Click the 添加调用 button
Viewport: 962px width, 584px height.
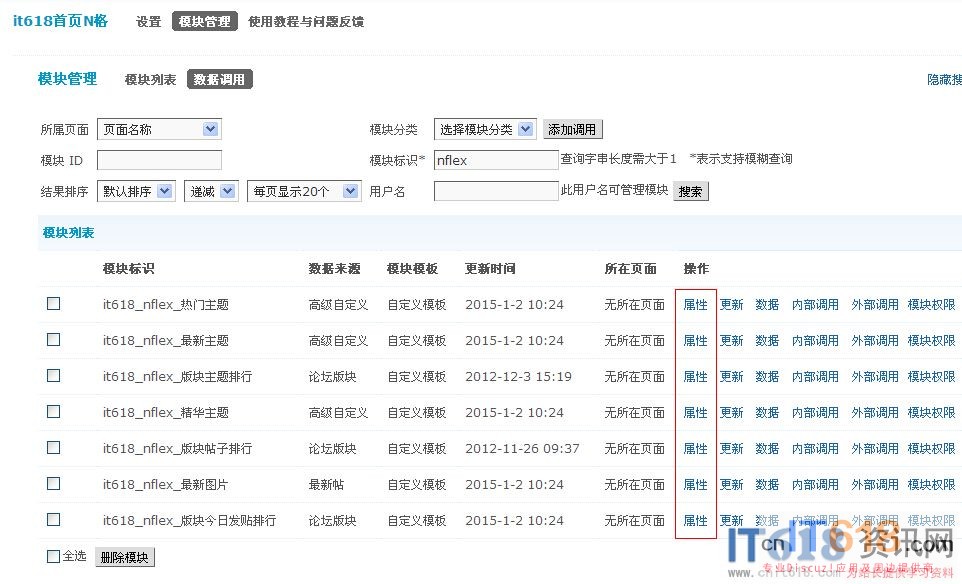[x=573, y=130]
